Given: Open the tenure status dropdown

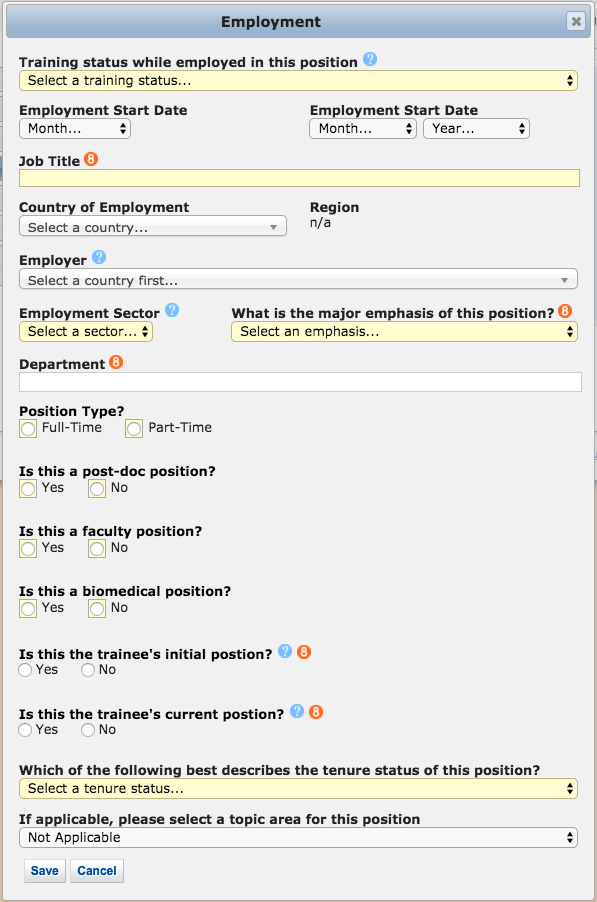Looking at the screenshot, I should pyautogui.click(x=298, y=788).
